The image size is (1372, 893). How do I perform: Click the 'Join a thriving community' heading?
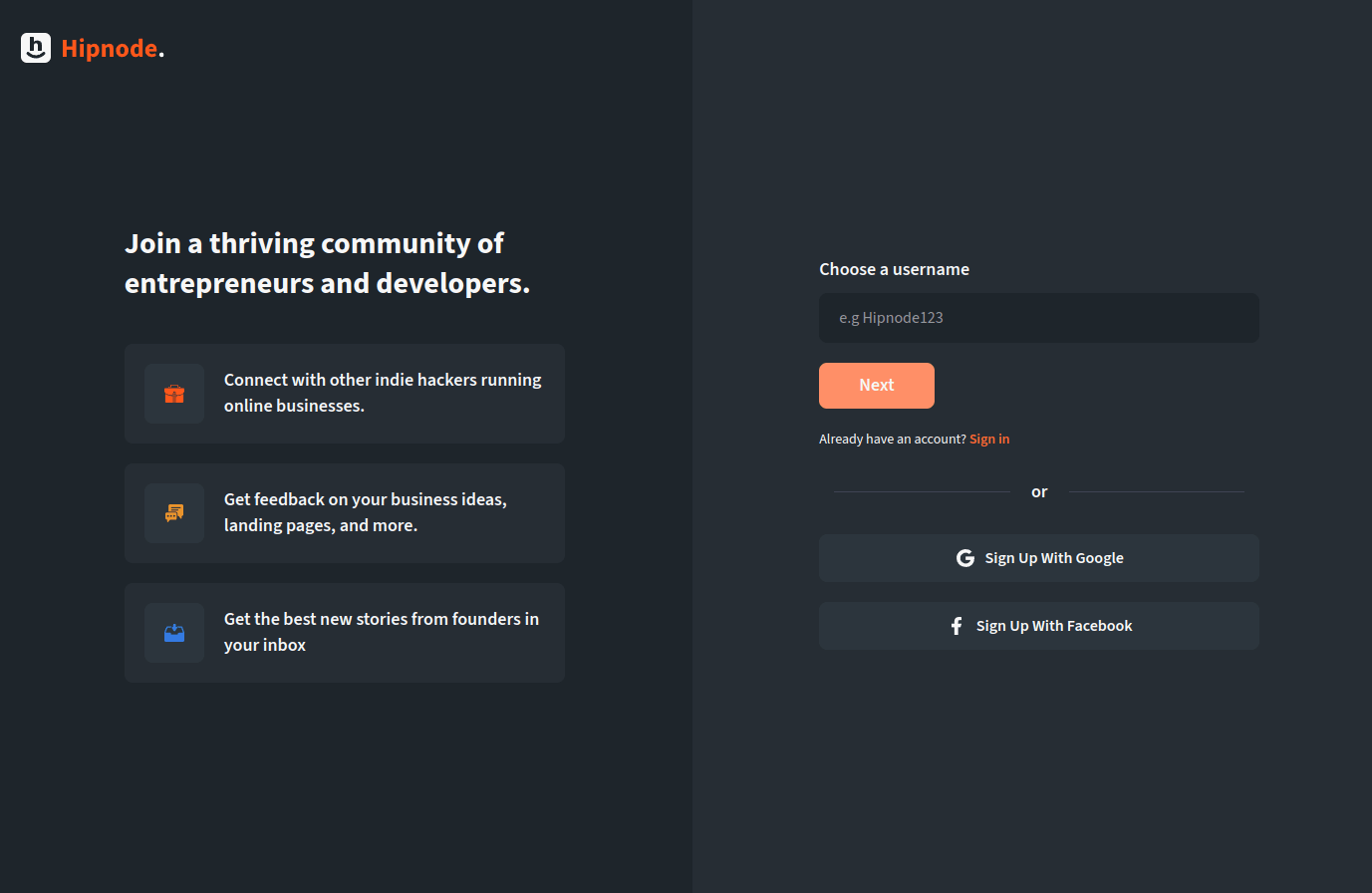[327, 263]
